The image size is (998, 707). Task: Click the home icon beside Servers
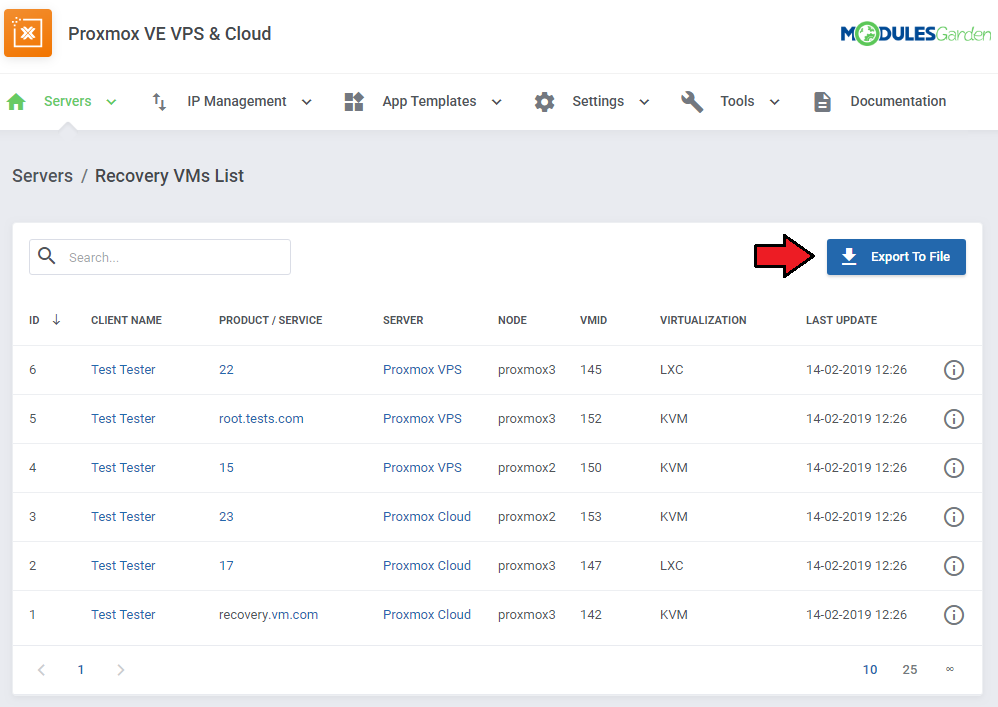17,102
